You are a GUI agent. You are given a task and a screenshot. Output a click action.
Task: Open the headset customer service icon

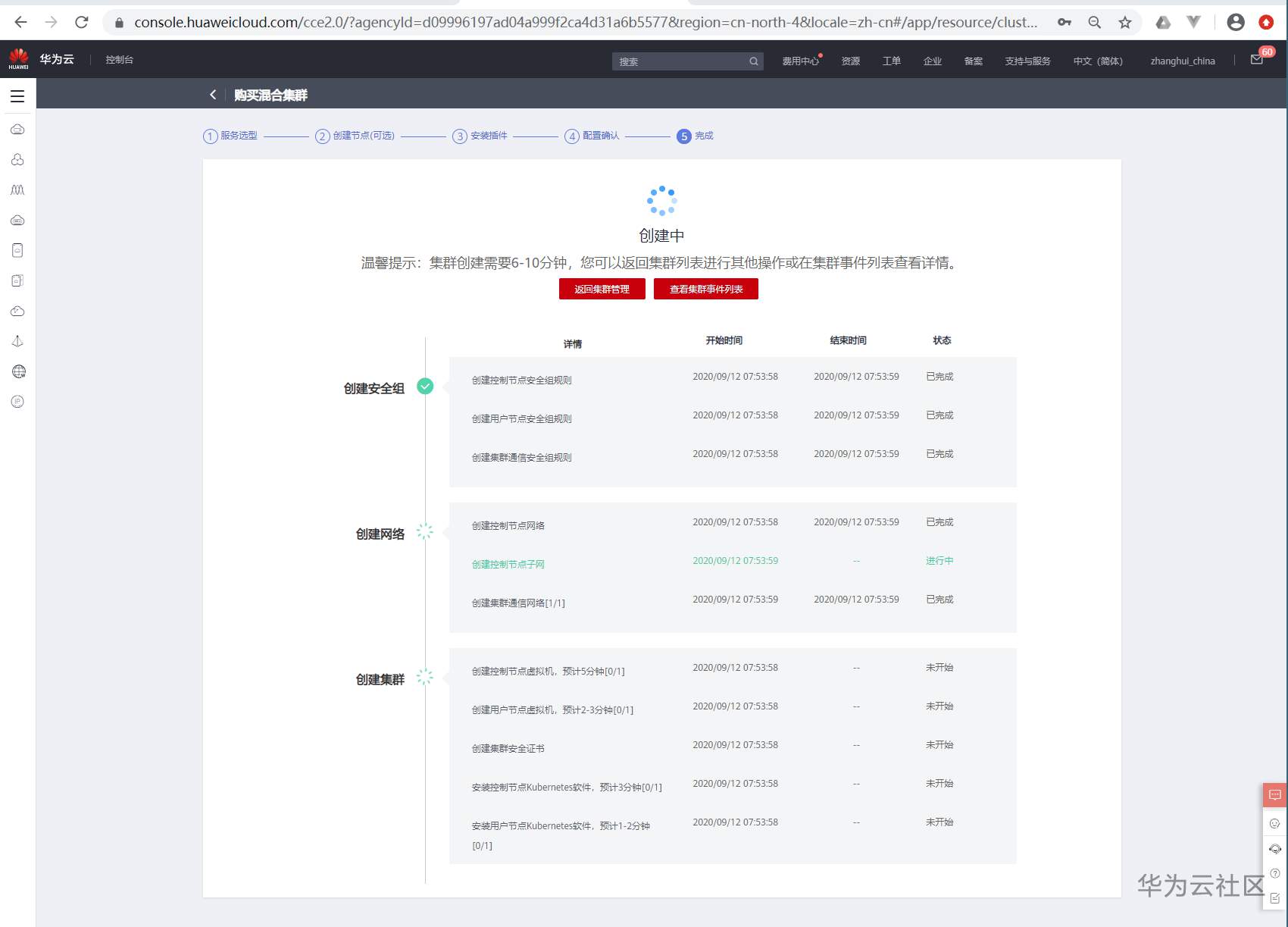(1275, 849)
